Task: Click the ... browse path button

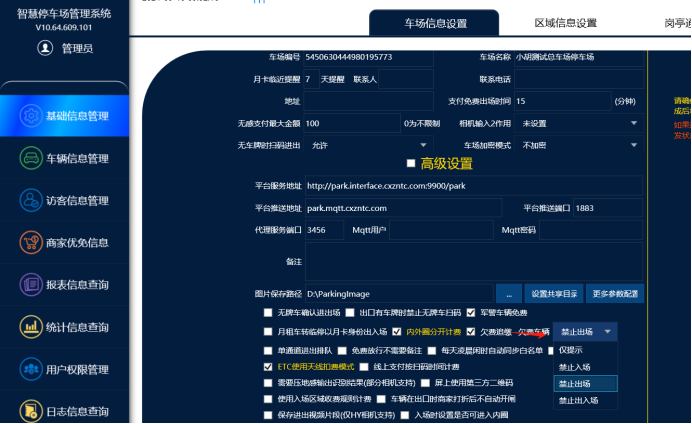Action: click(x=509, y=294)
